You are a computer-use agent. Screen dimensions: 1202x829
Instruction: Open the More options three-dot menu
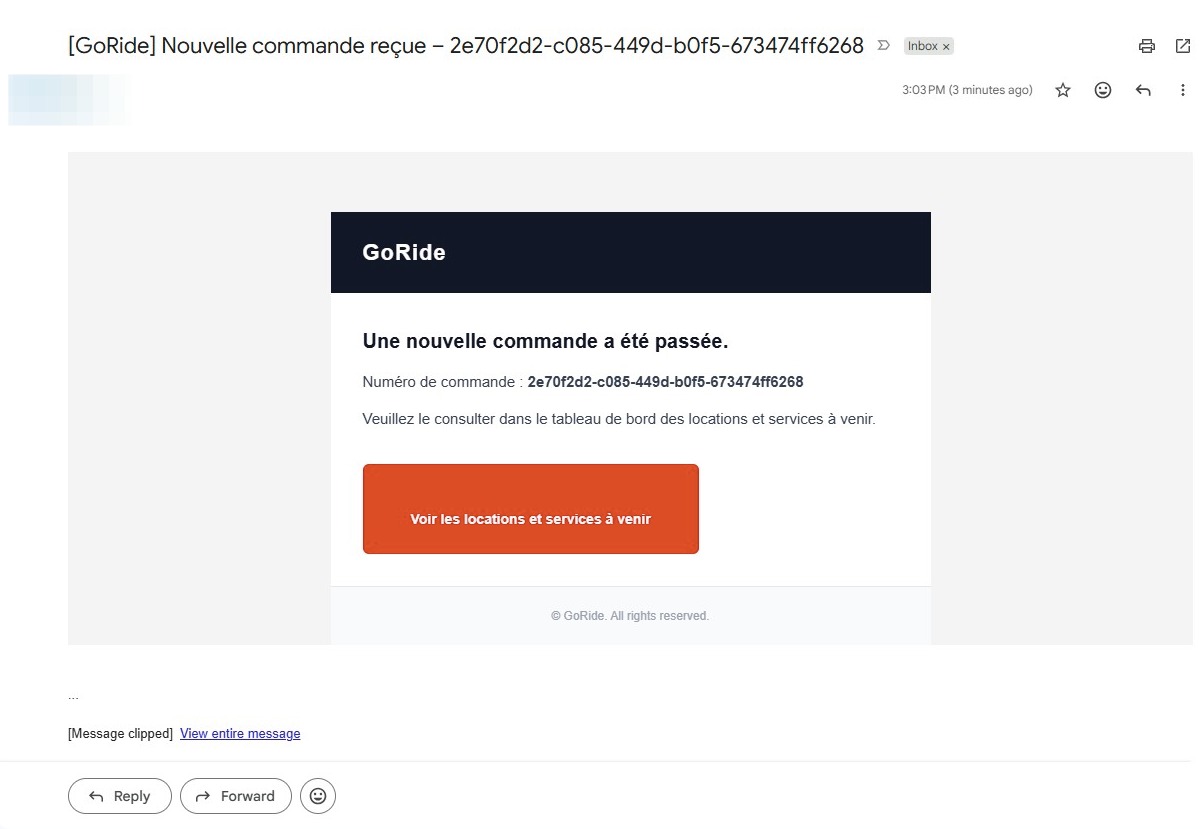[1183, 90]
